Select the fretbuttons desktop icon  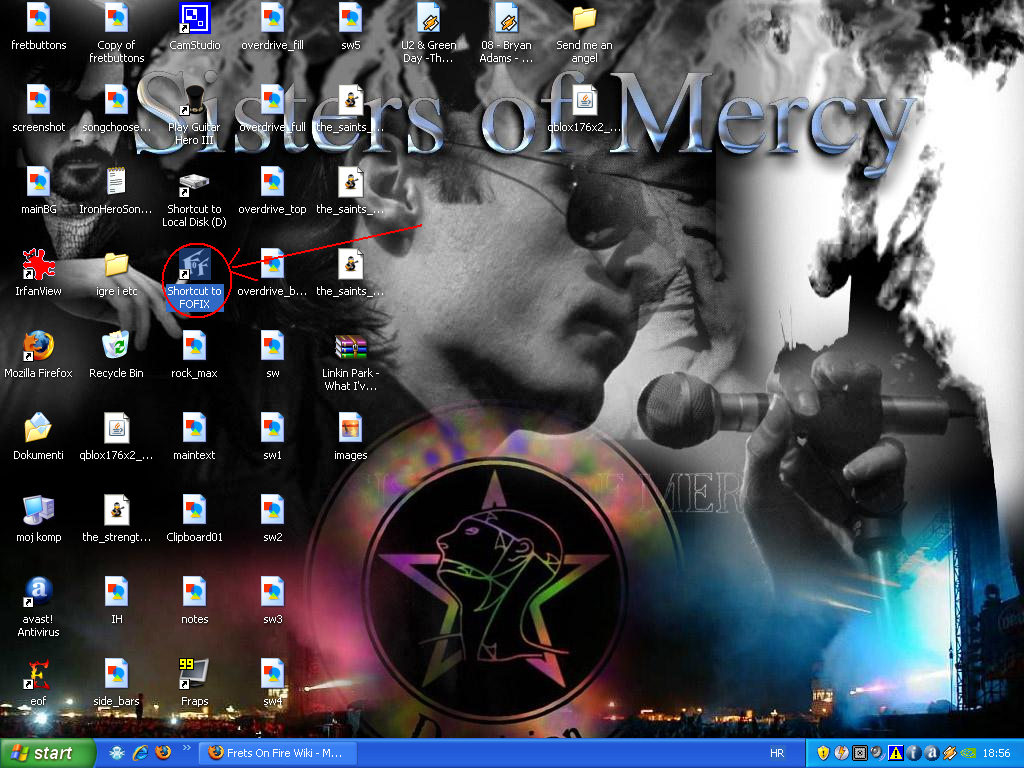click(39, 27)
